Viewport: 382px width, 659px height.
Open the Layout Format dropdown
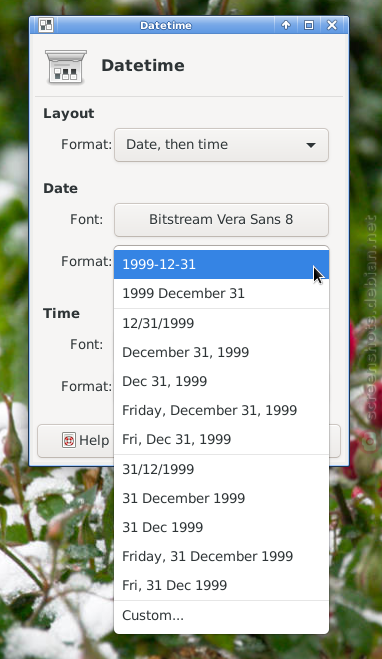[x=221, y=145]
